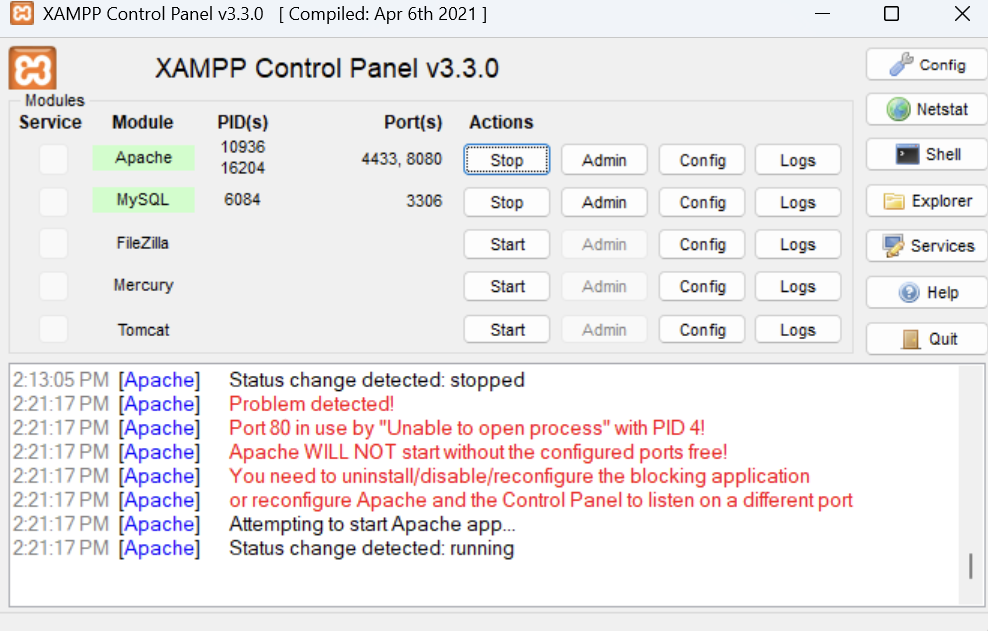Click the Apache module status label
The height and width of the screenshot is (631, 988).
pos(143,158)
